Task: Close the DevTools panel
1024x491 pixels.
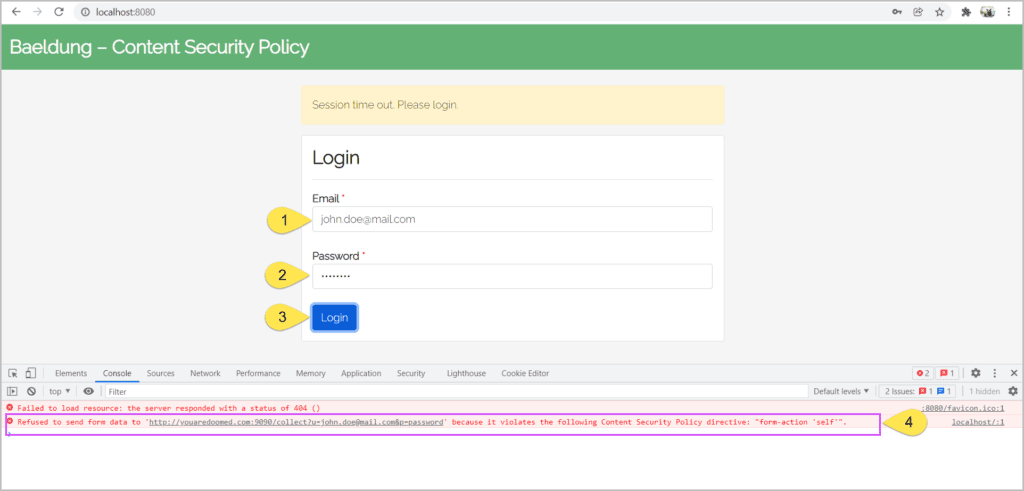Action: pyautogui.click(x=1014, y=373)
